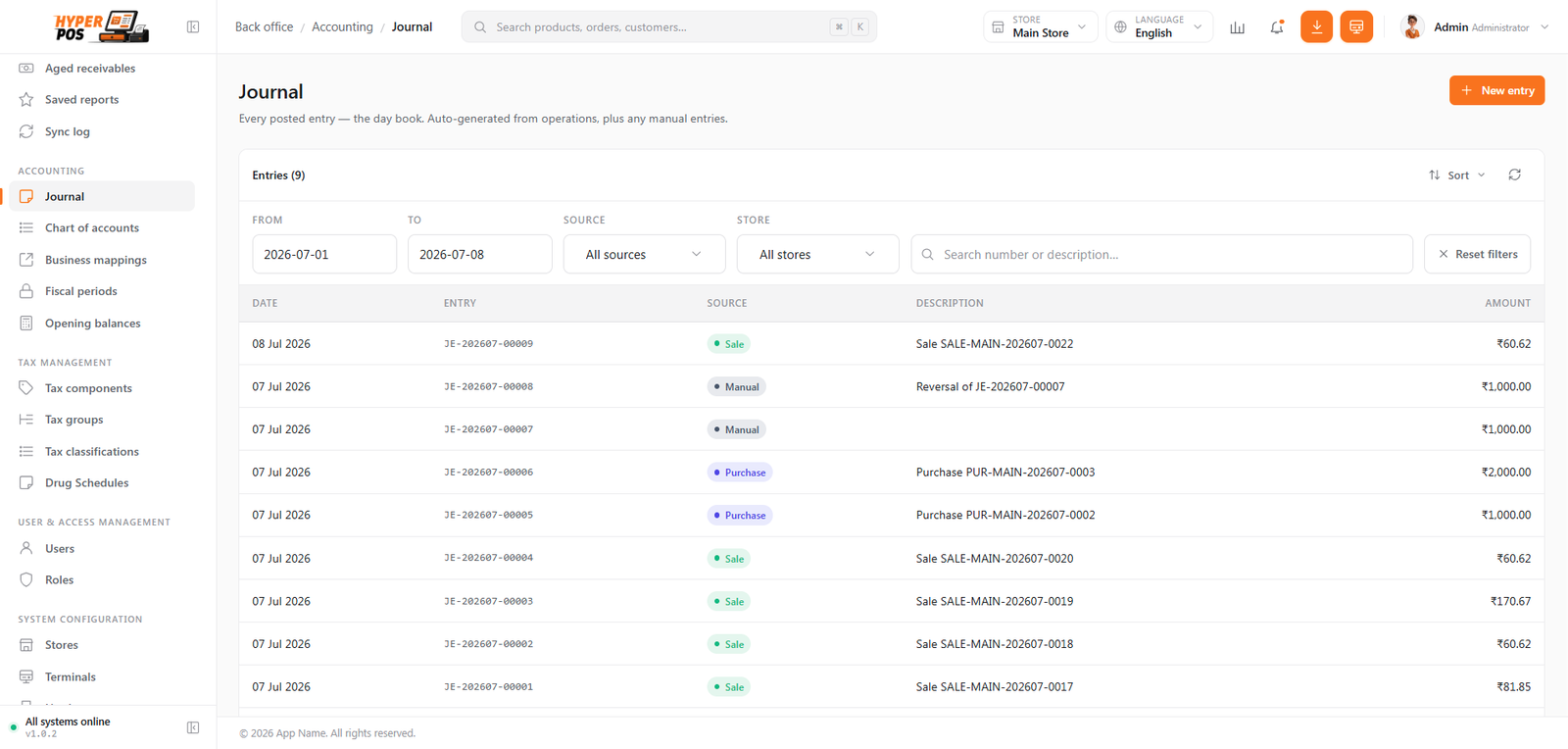Click 'All systems online' status
The image size is (1568, 749).
click(x=68, y=722)
